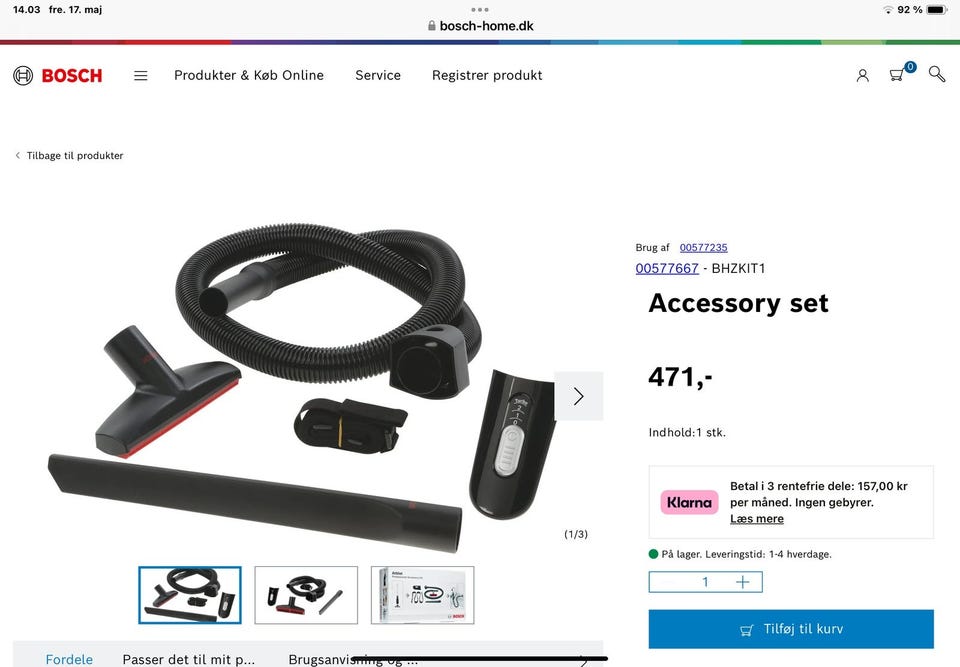Click the Bosch logo
This screenshot has height=667, width=960.
point(58,75)
